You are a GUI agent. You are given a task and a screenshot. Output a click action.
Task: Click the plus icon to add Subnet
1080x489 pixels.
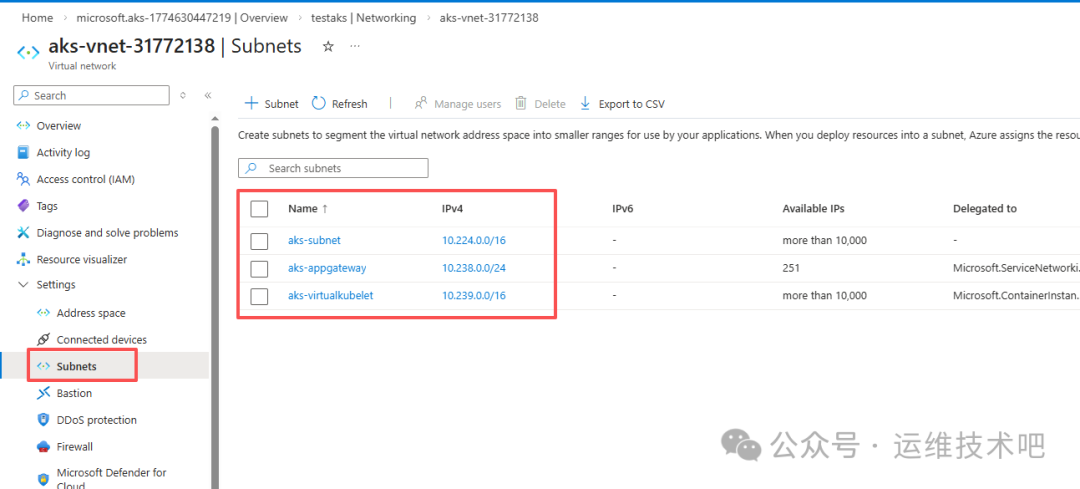[251, 103]
